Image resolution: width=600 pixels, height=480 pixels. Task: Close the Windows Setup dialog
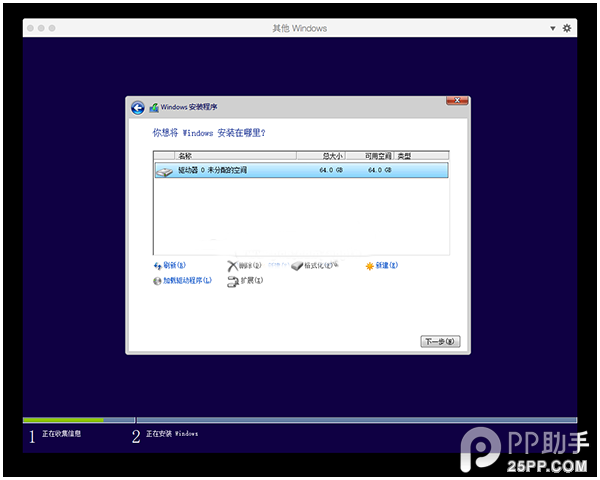pos(457,100)
